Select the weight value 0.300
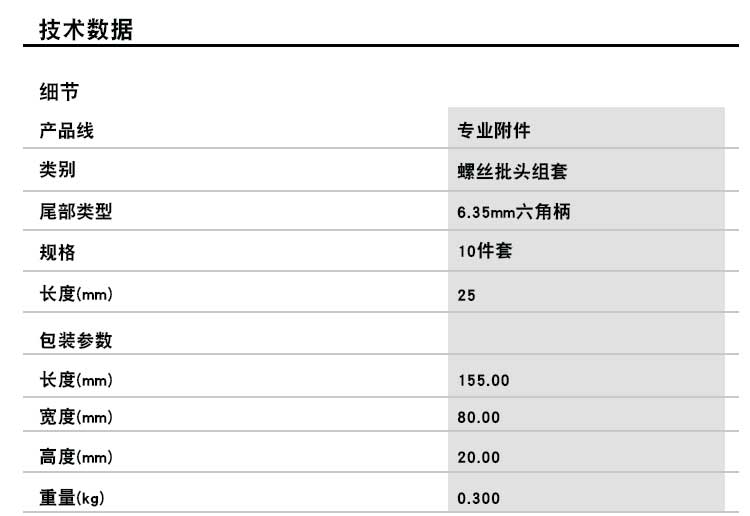 [x=479, y=498]
